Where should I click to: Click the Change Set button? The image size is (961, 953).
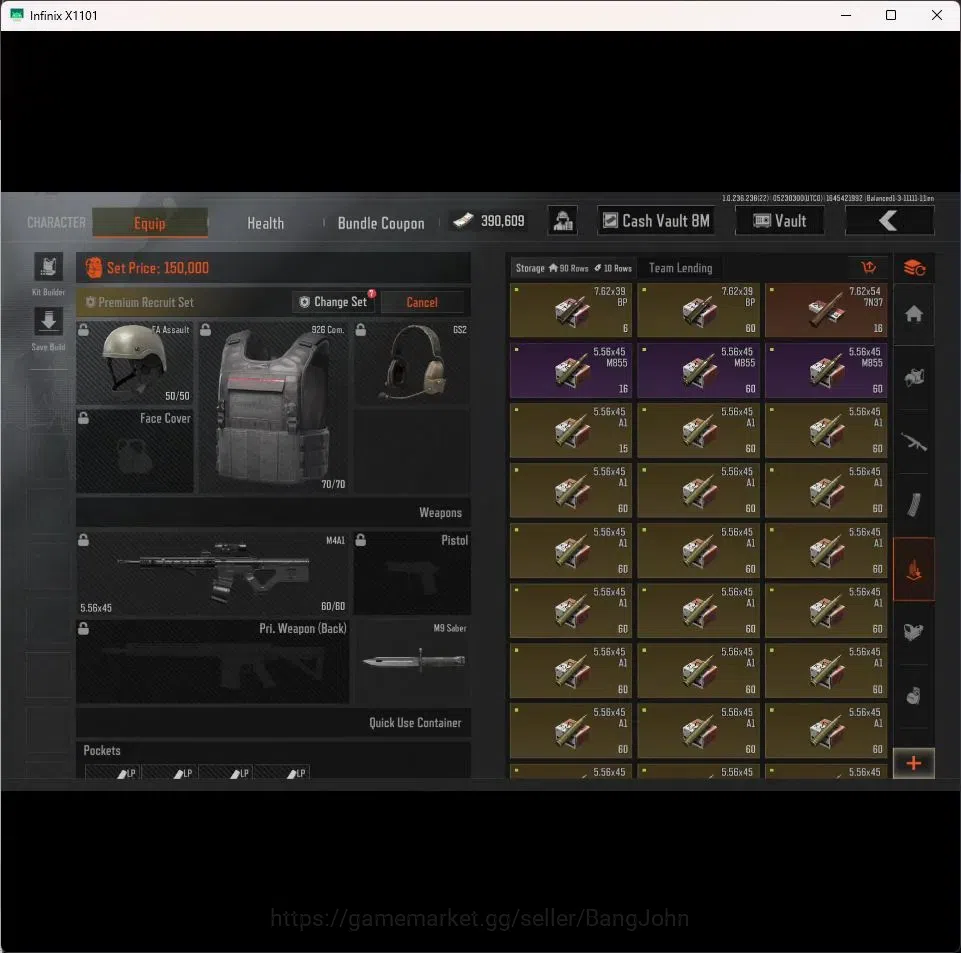coord(335,302)
